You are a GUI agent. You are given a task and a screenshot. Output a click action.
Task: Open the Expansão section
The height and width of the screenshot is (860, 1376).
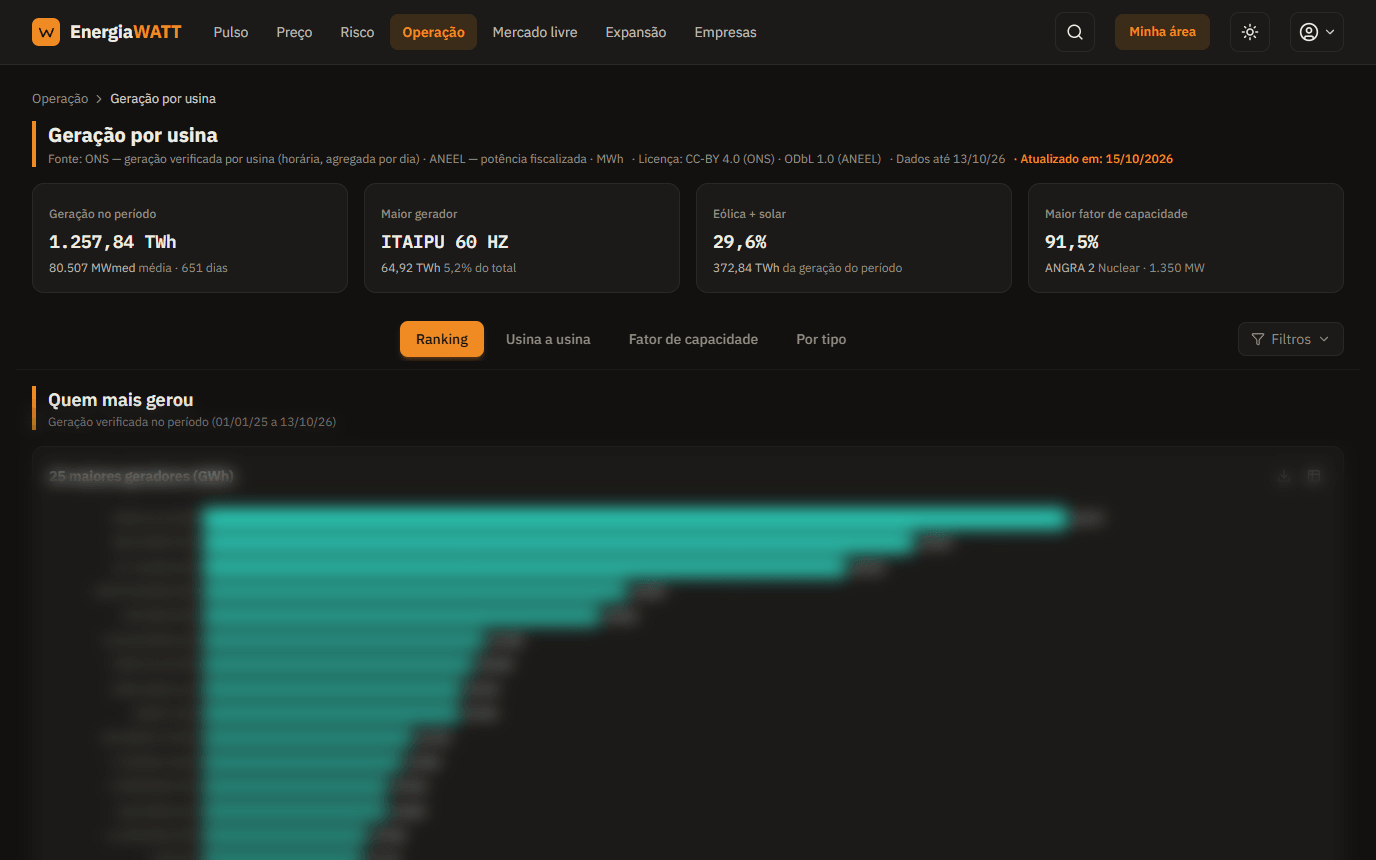[636, 32]
